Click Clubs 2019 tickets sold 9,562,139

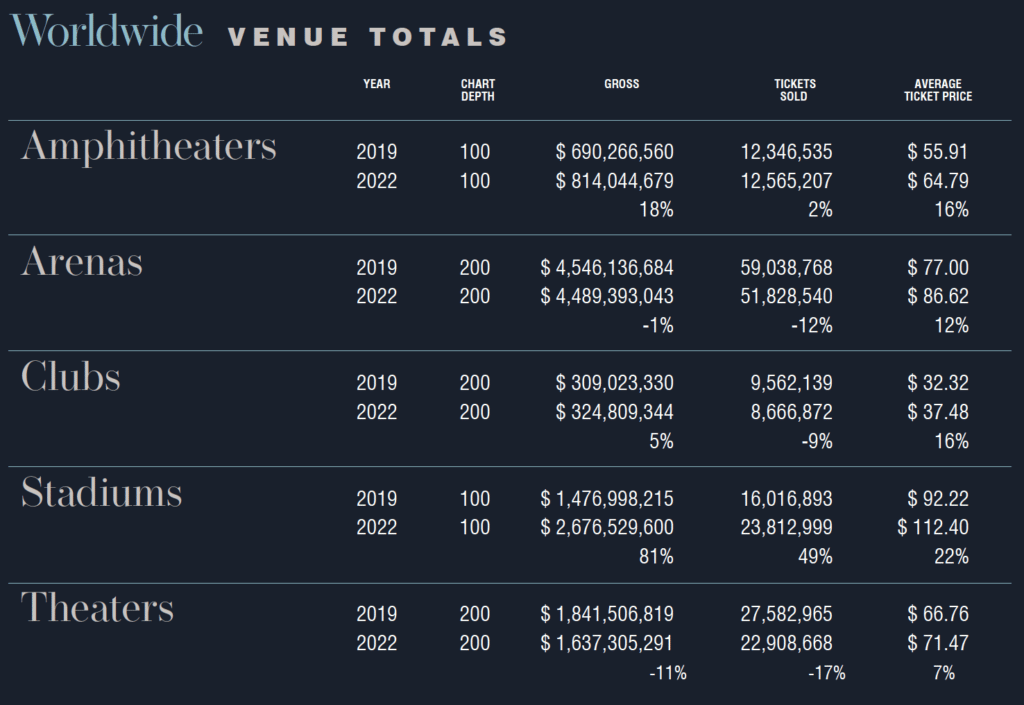[790, 383]
